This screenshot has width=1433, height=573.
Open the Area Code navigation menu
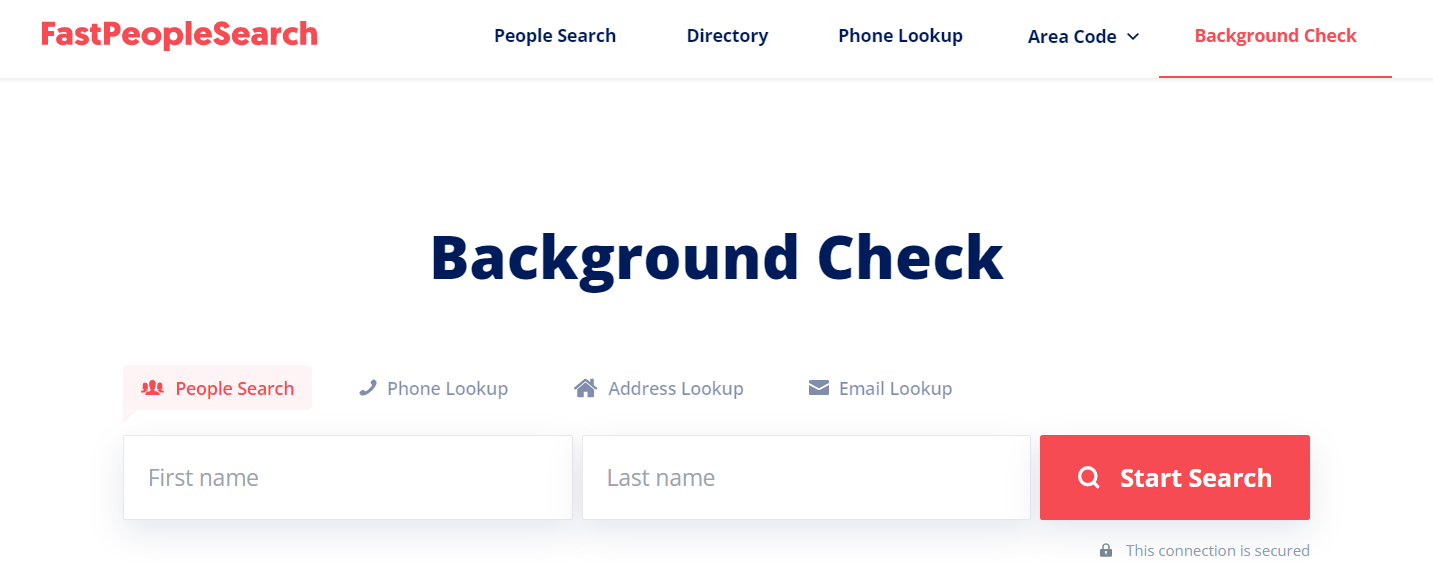pyautogui.click(x=1083, y=37)
